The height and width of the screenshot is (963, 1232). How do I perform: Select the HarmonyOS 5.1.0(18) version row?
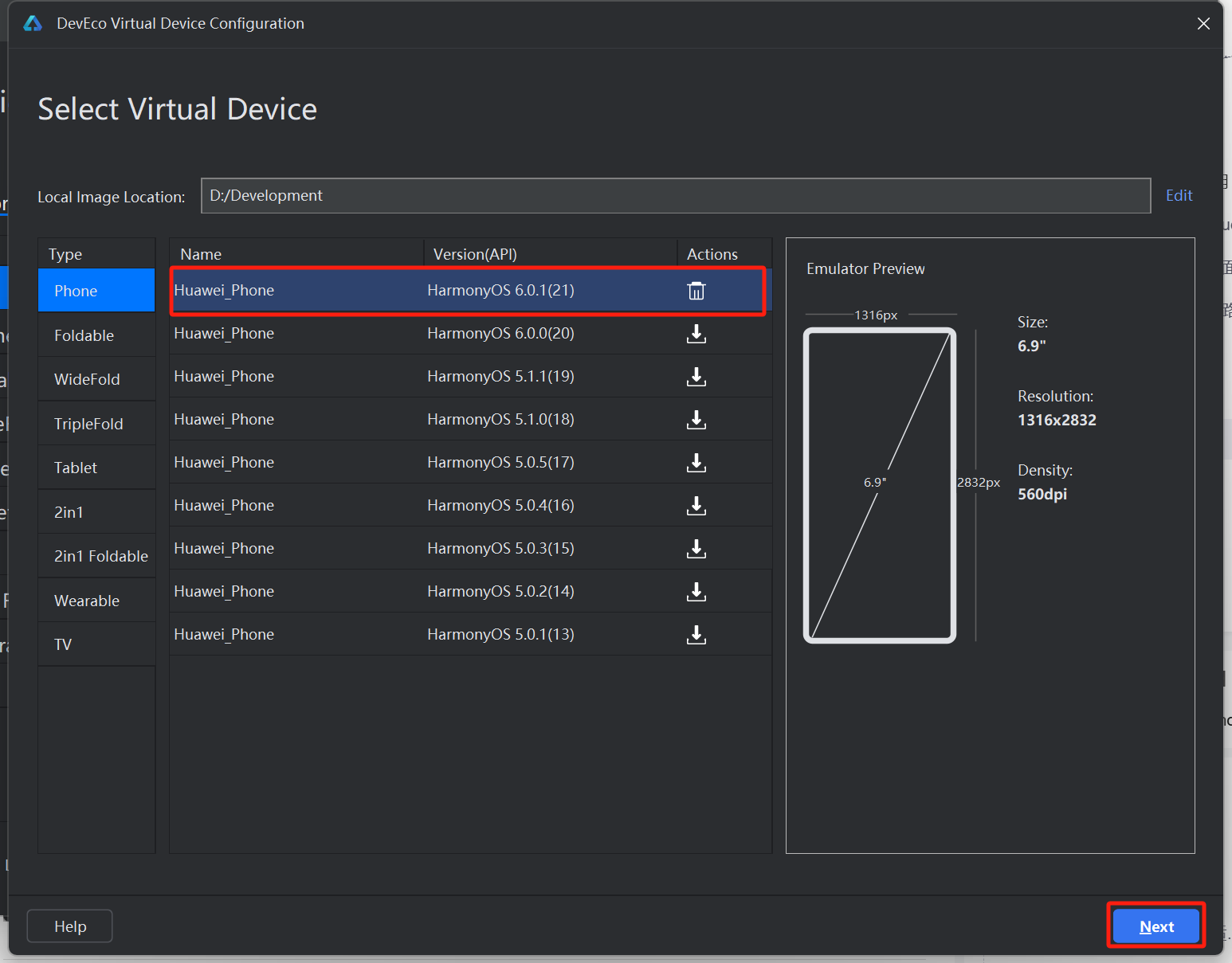(x=470, y=420)
